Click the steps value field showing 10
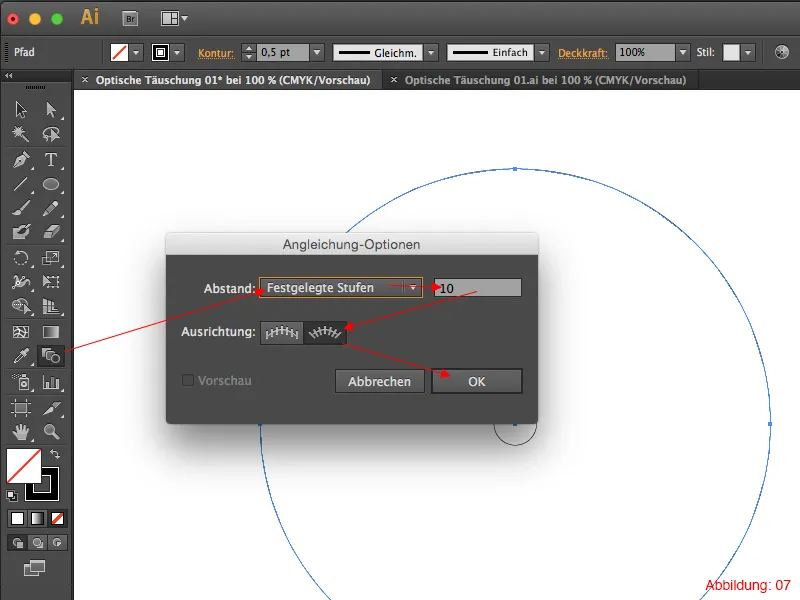800x600 pixels. 478,288
